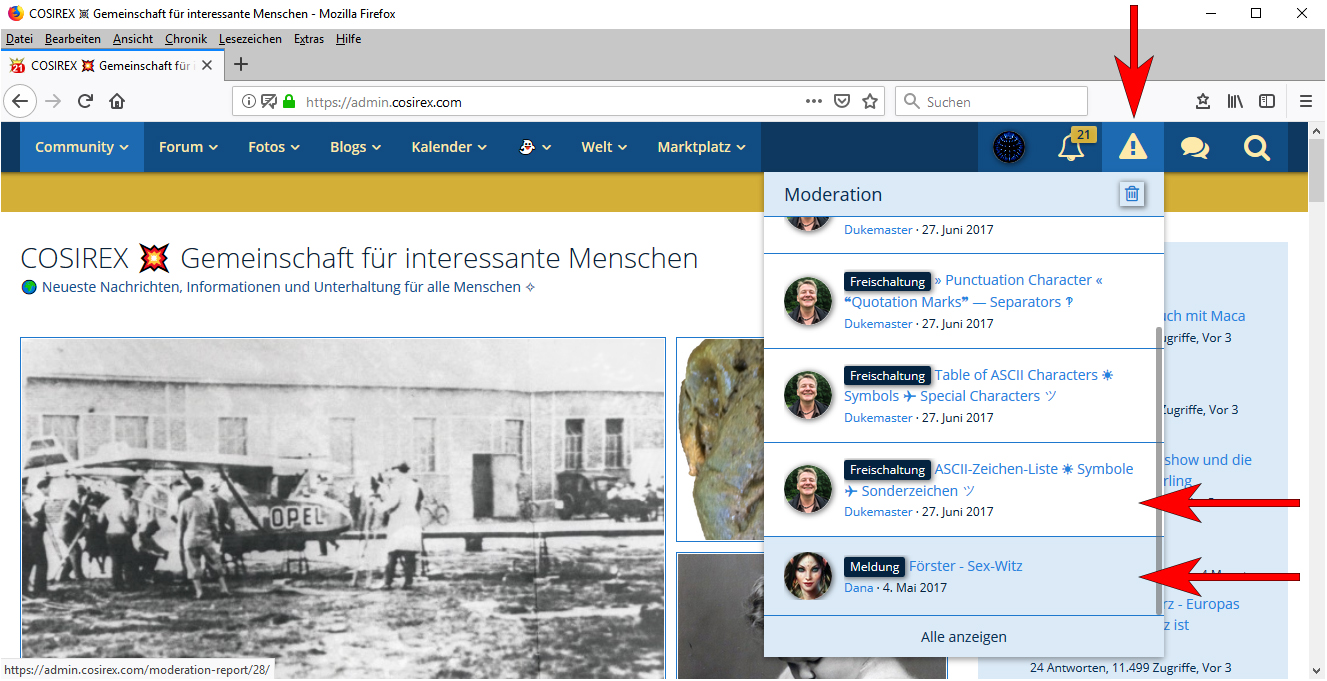Expand the Forum dropdown

pyautogui.click(x=188, y=147)
